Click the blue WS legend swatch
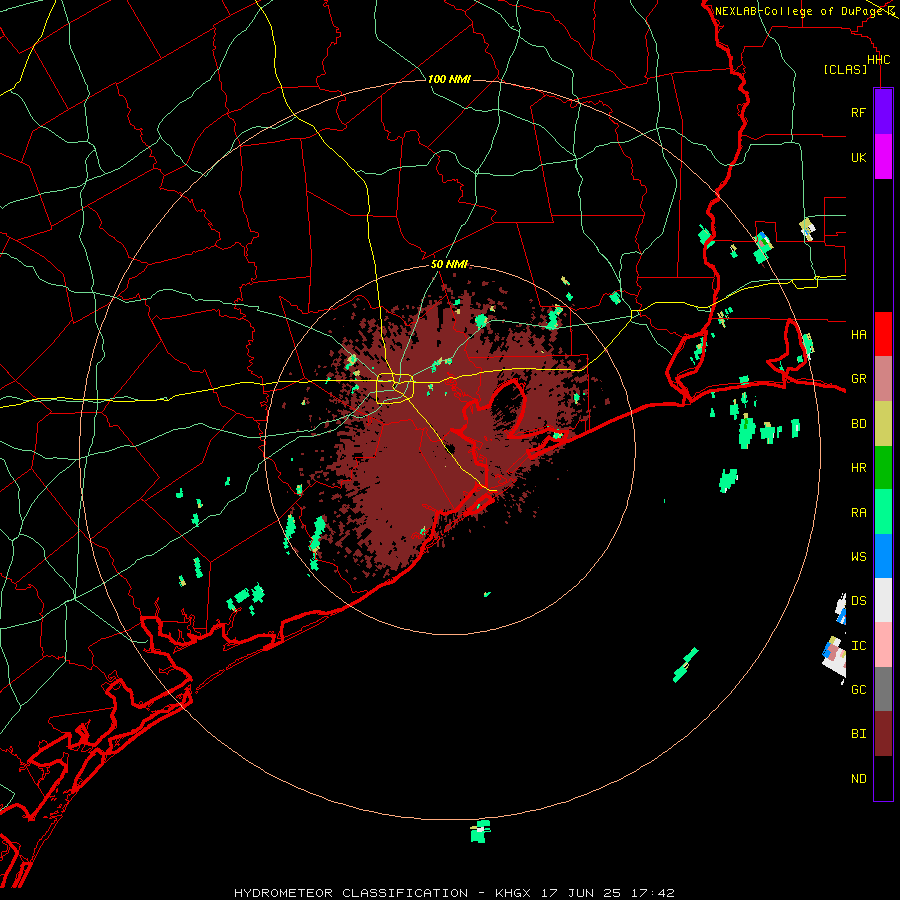 [883, 556]
